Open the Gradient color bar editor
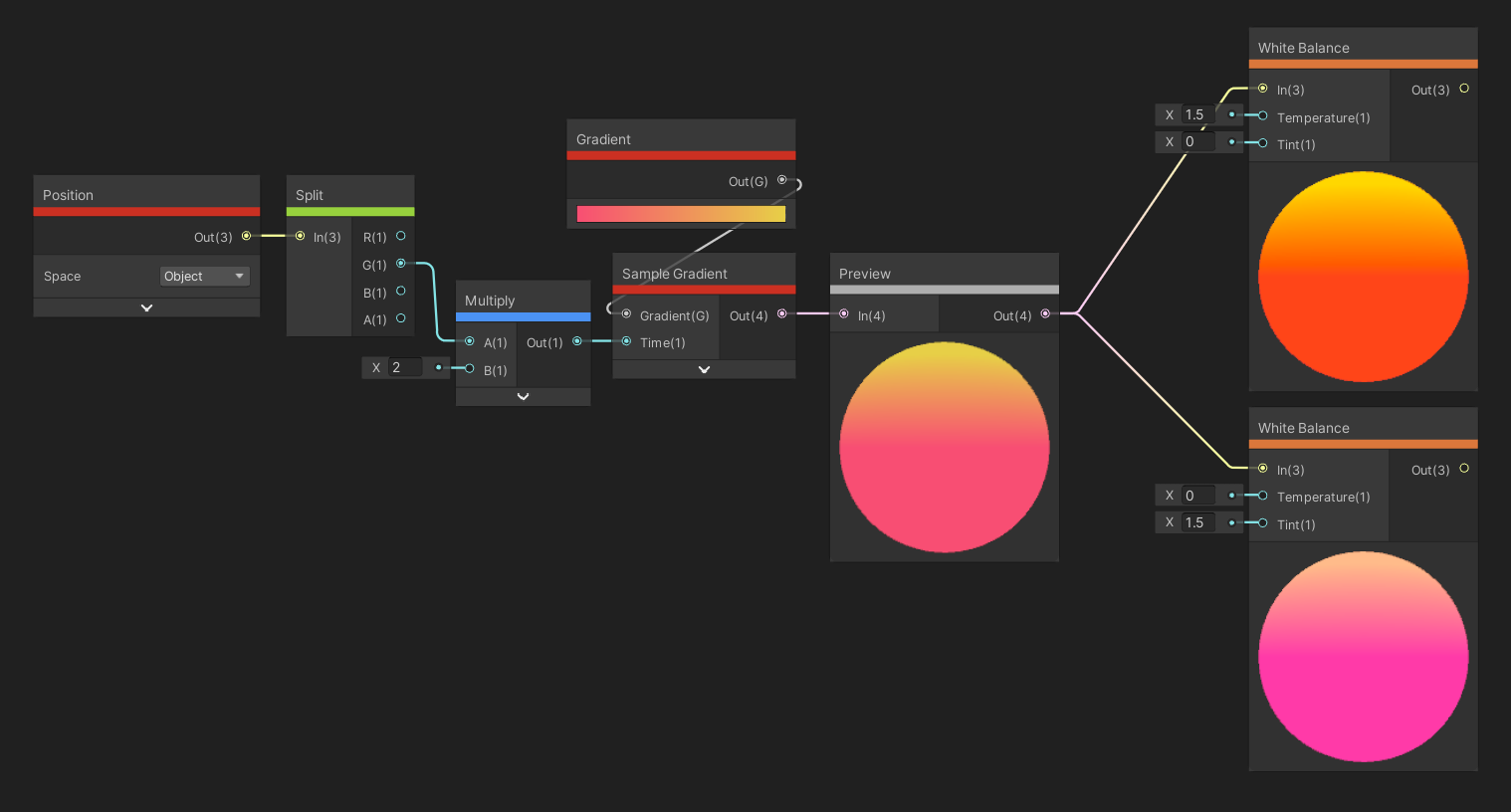The height and width of the screenshot is (812, 1511). [681, 214]
